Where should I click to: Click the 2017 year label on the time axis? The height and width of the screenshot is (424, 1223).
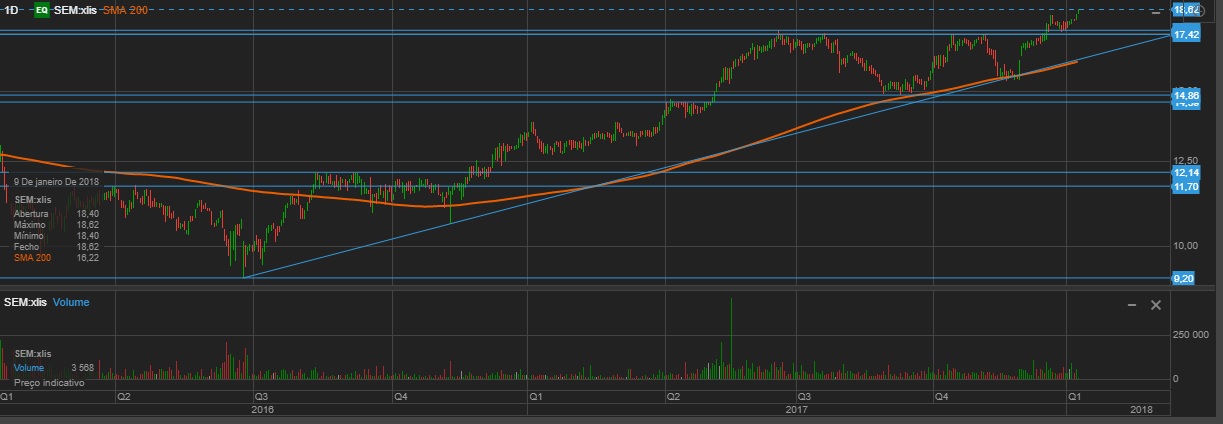[797, 410]
